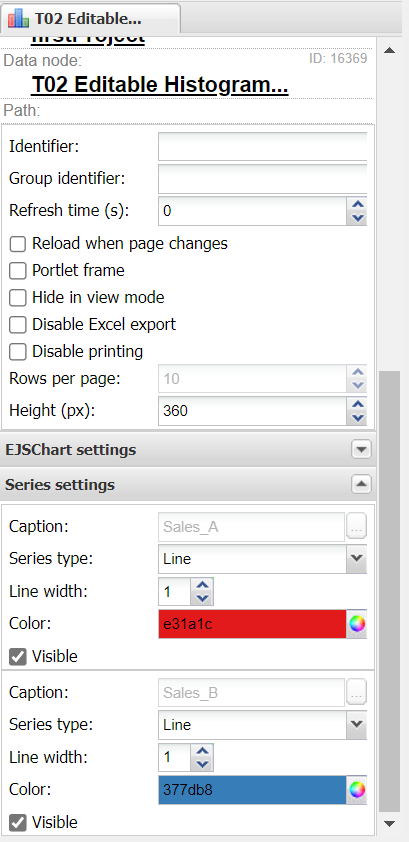This screenshot has height=842, width=409.
Task: Open color picker wheel for Sales_B
Action: tap(357, 790)
